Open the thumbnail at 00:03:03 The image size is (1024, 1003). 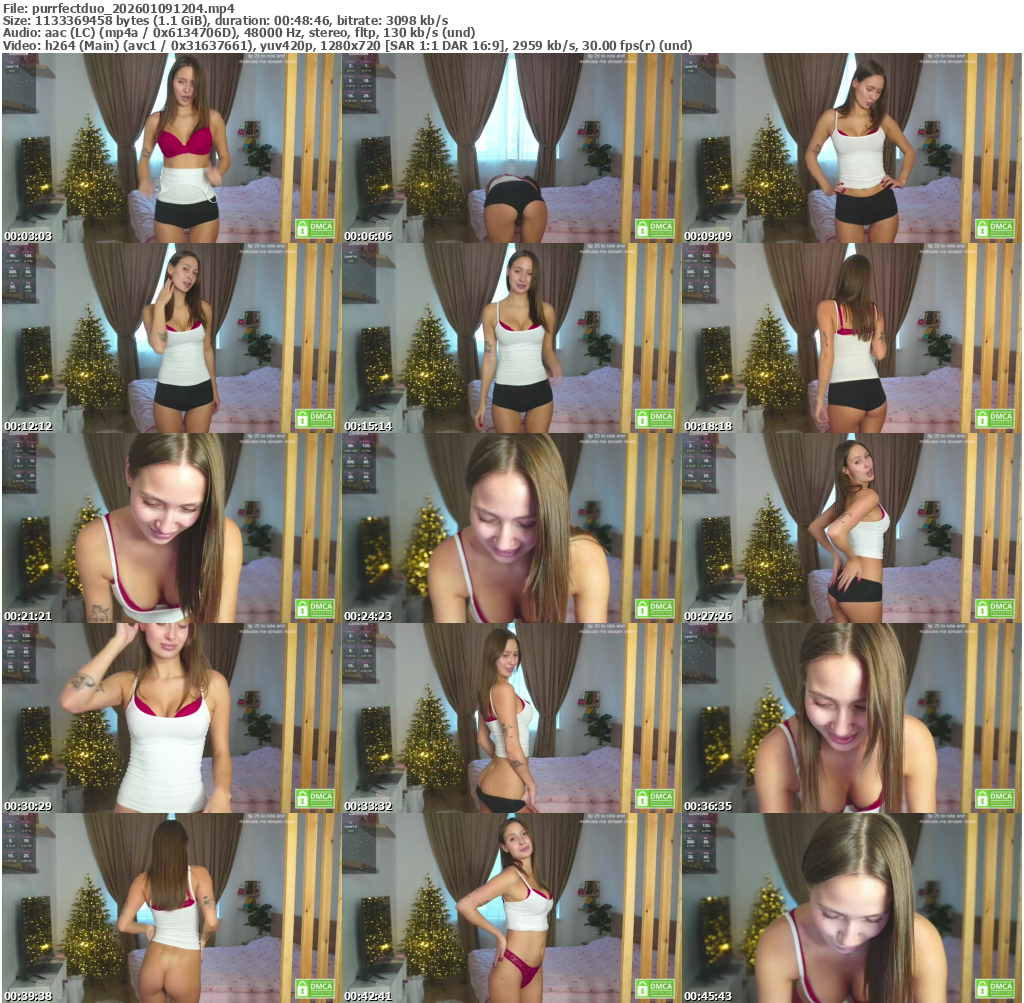[x=171, y=148]
